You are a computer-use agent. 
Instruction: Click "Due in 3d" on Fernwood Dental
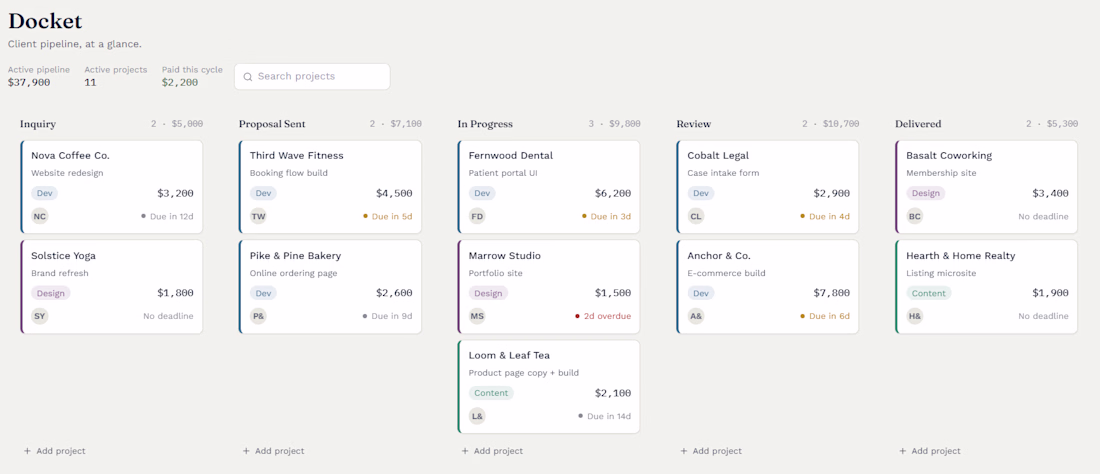click(606, 217)
